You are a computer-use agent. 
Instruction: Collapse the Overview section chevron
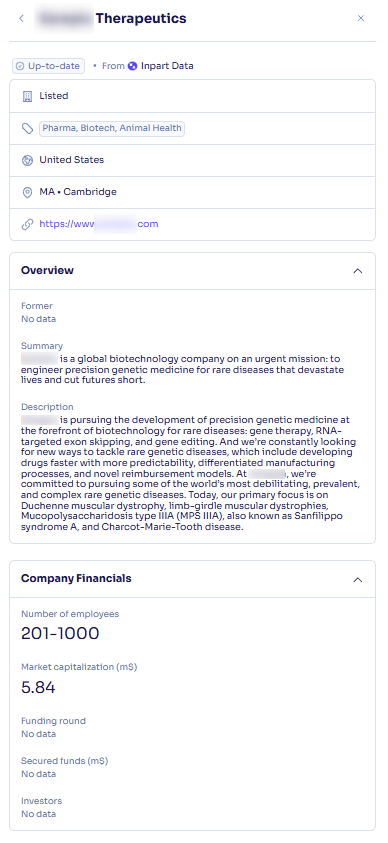tap(357, 271)
